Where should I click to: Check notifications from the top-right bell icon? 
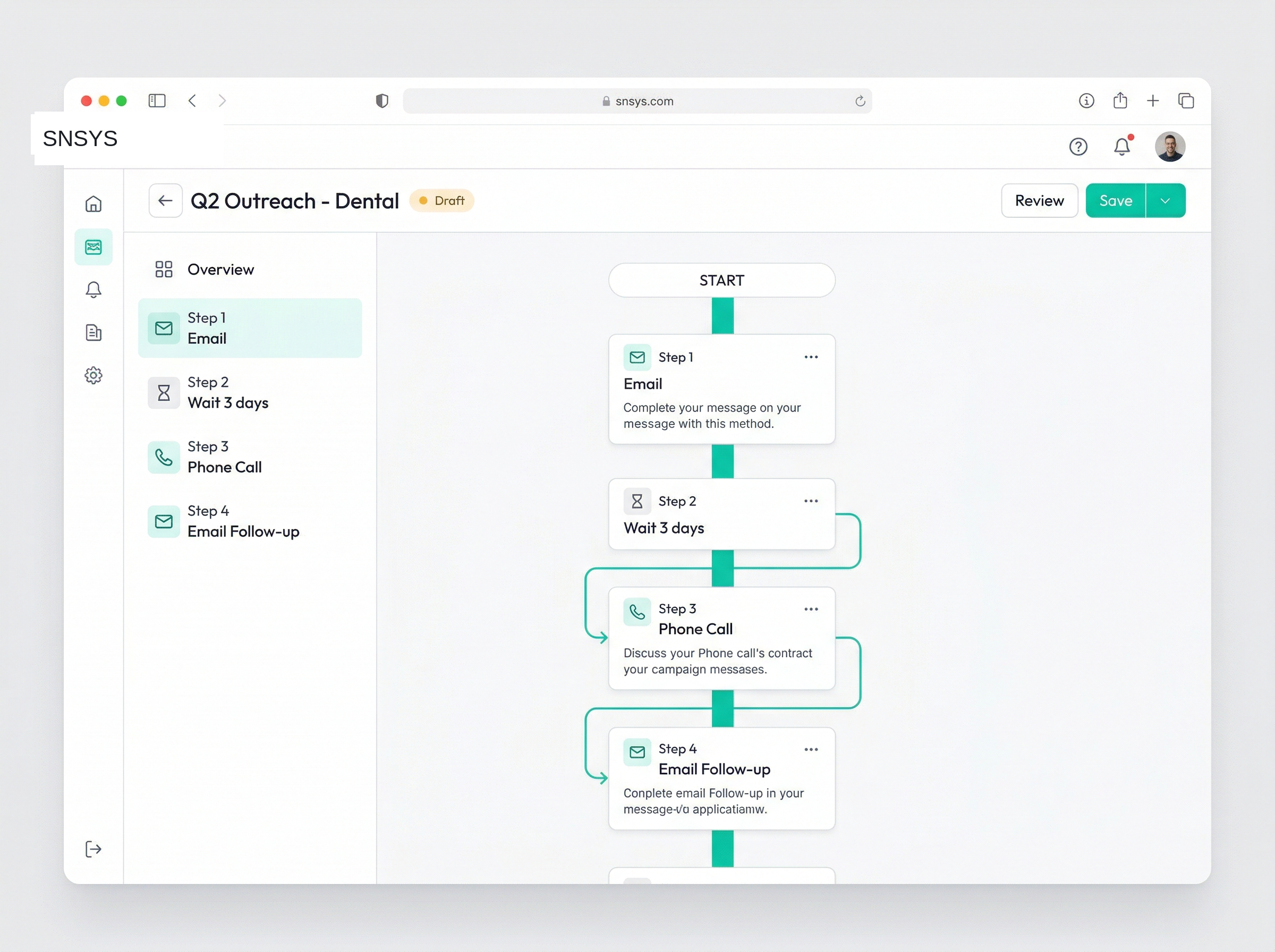1121,147
